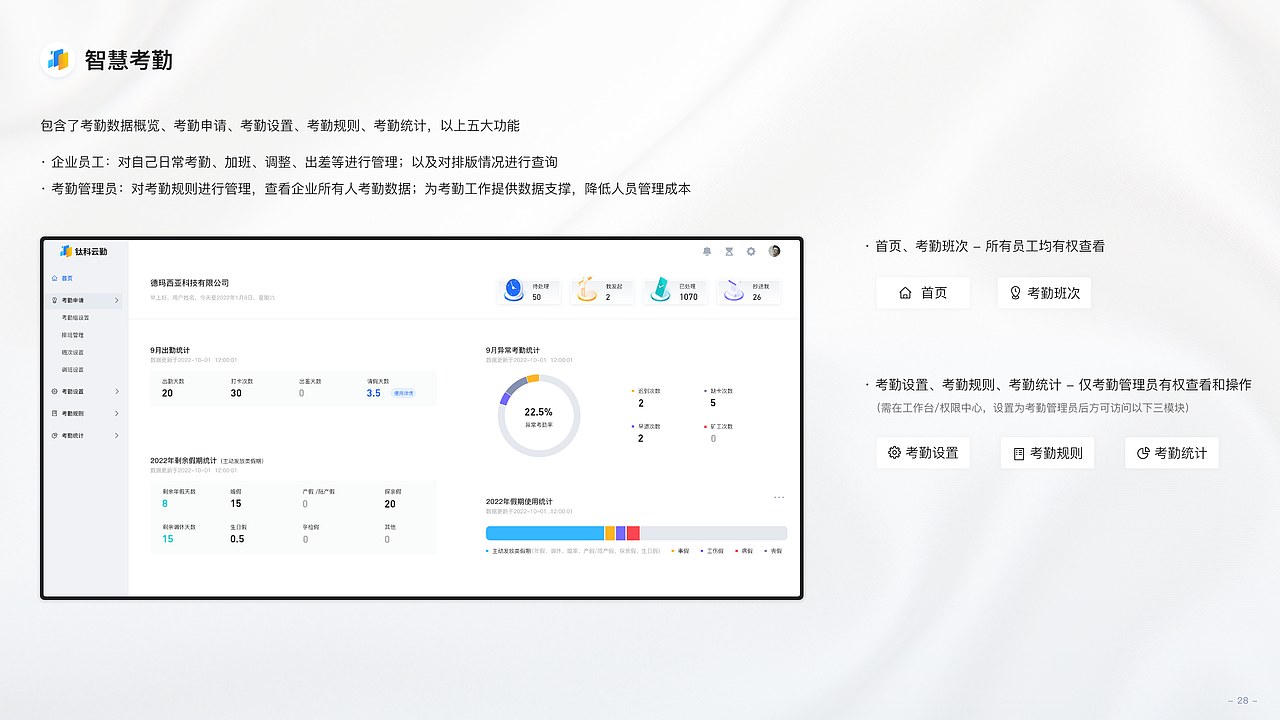The image size is (1280, 720).
Task: Click the home icon beside sidebar 首页
Action: pyautogui.click(x=54, y=278)
